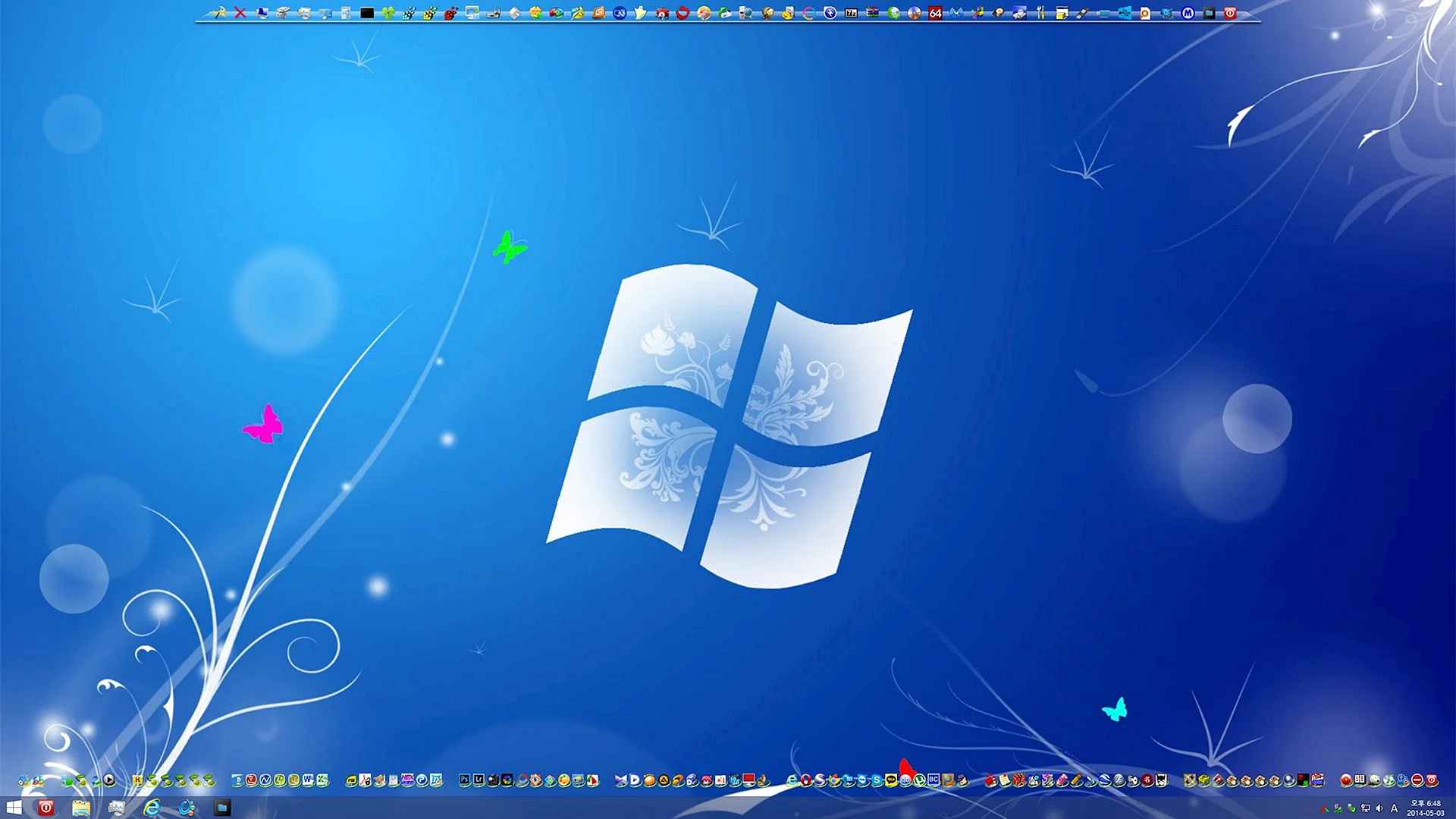1456x819 pixels.
Task: Open the disc media icon in top dock
Action: (x=915, y=13)
